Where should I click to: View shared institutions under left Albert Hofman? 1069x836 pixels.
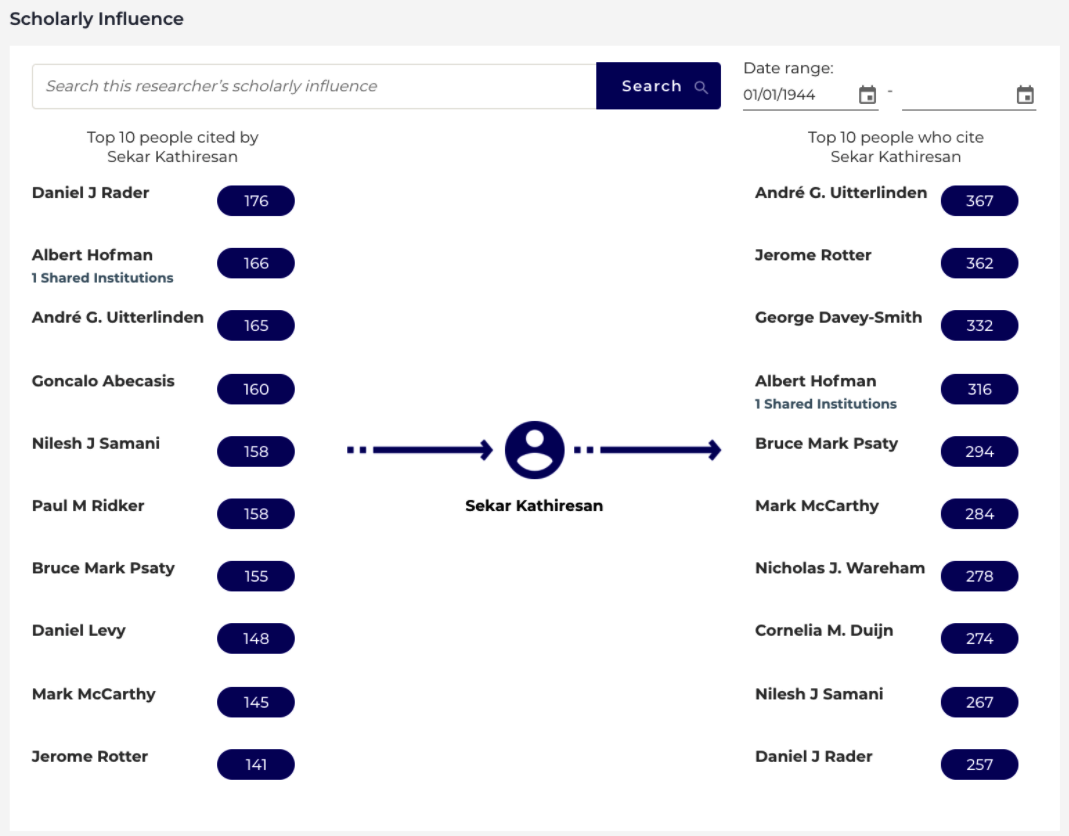pos(102,278)
